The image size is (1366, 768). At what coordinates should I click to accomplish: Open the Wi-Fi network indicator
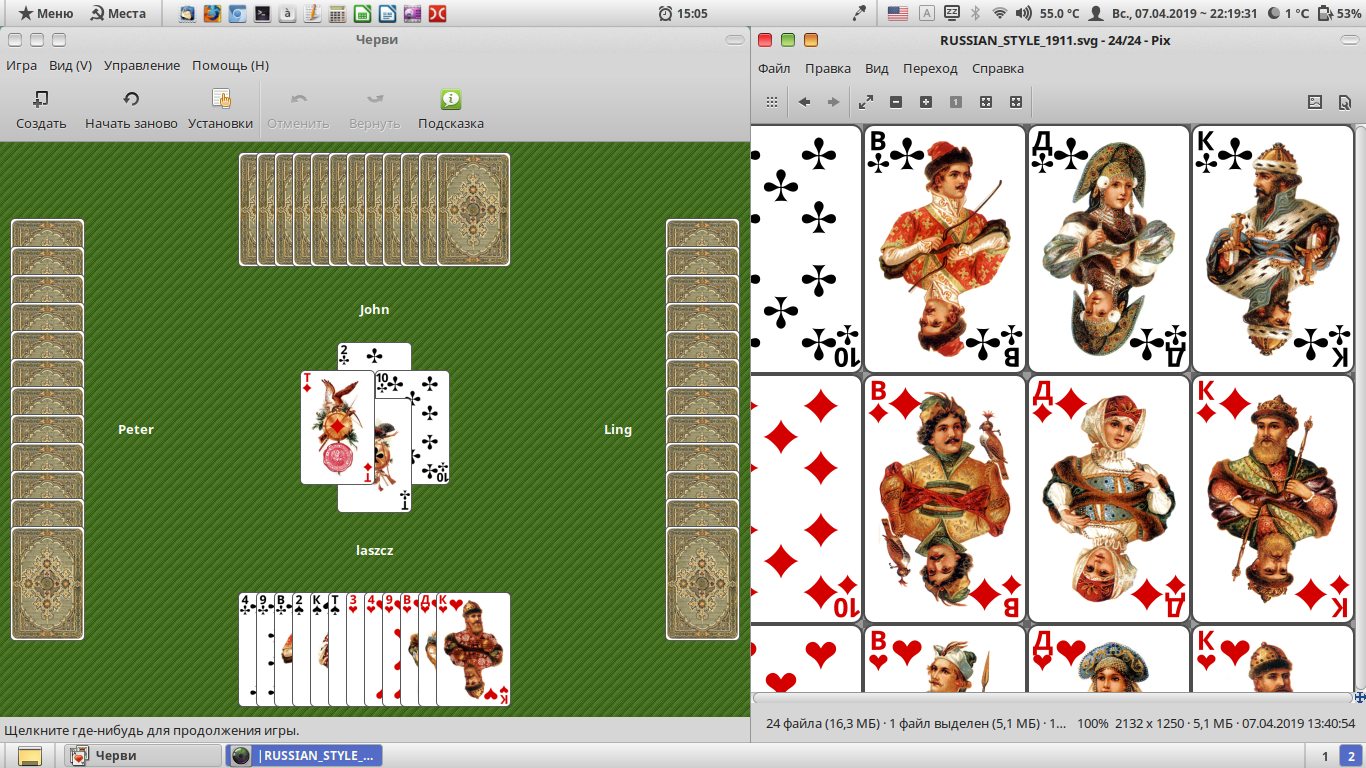tap(999, 13)
